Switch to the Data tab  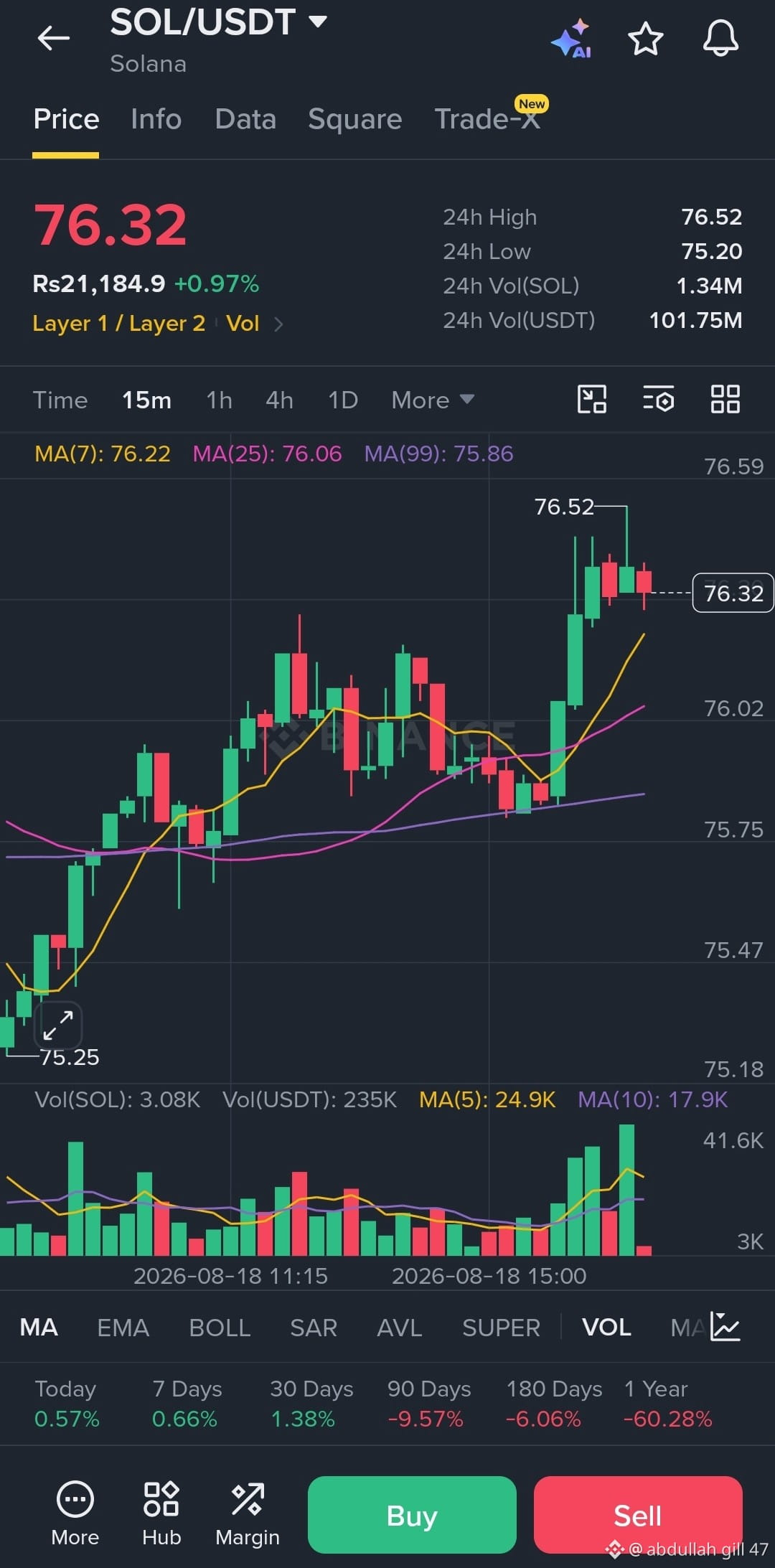[x=245, y=119]
